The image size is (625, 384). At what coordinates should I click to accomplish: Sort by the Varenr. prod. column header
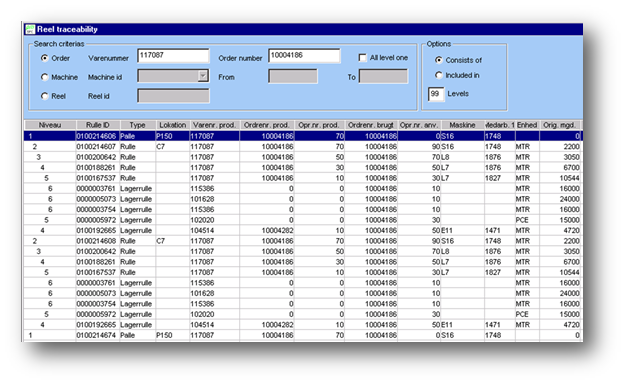214,125
